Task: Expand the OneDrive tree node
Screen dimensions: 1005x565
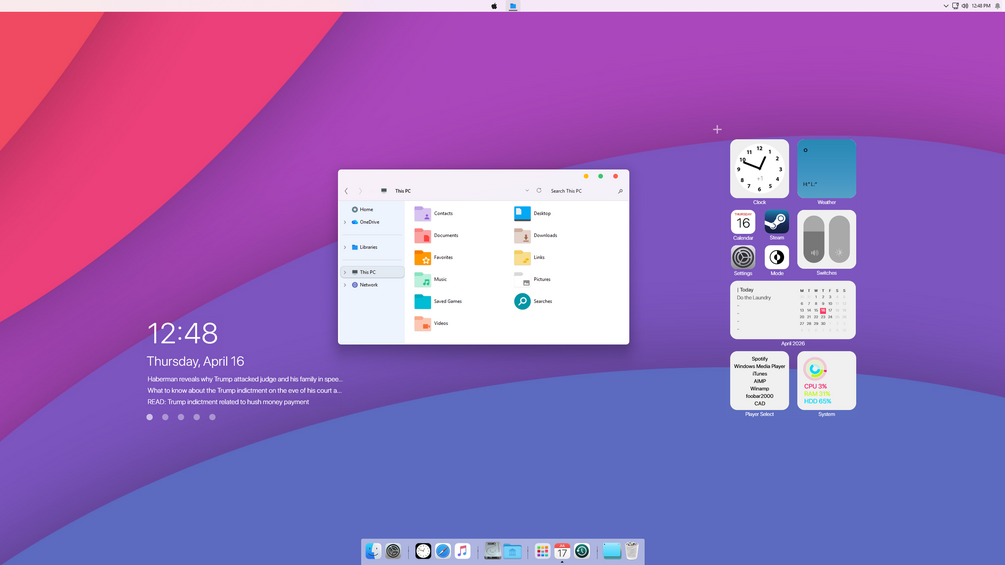Action: click(x=345, y=222)
